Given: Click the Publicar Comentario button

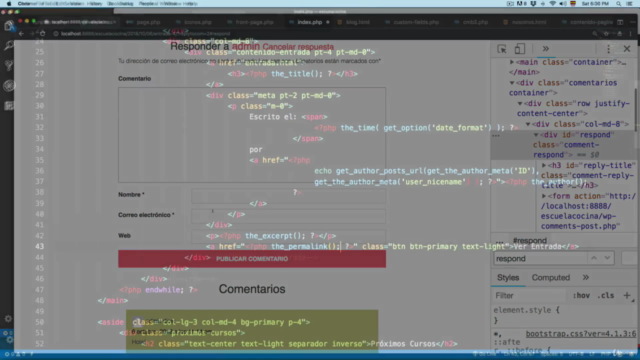Looking at the screenshot, I should [252, 259].
